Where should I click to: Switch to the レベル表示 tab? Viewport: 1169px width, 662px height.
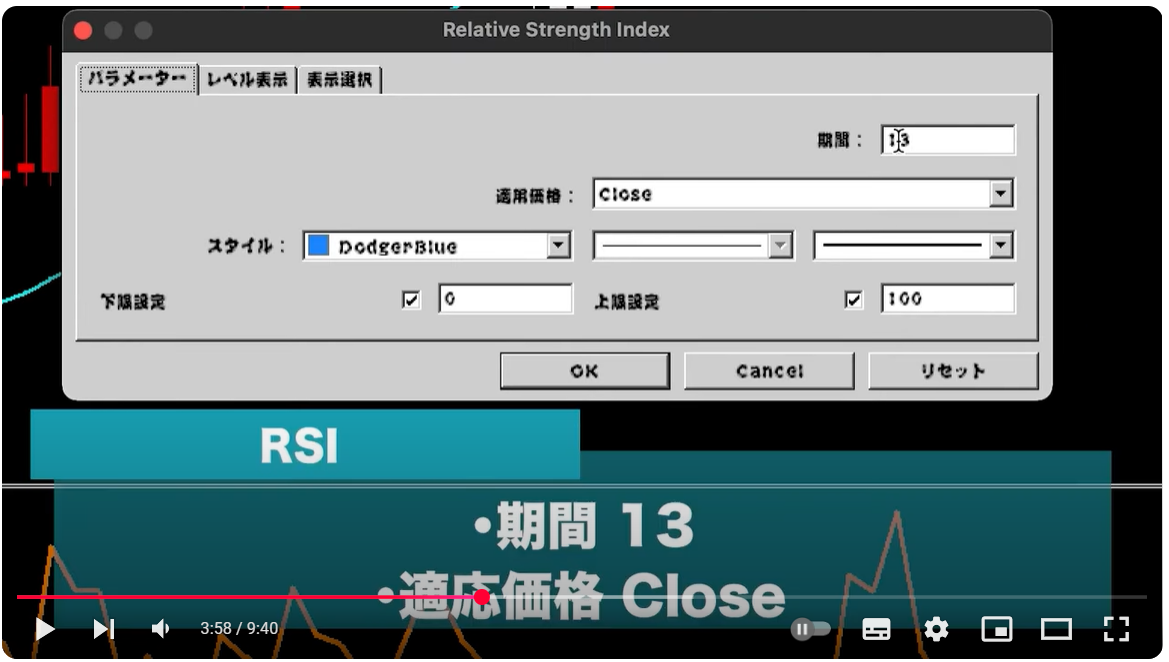248,80
